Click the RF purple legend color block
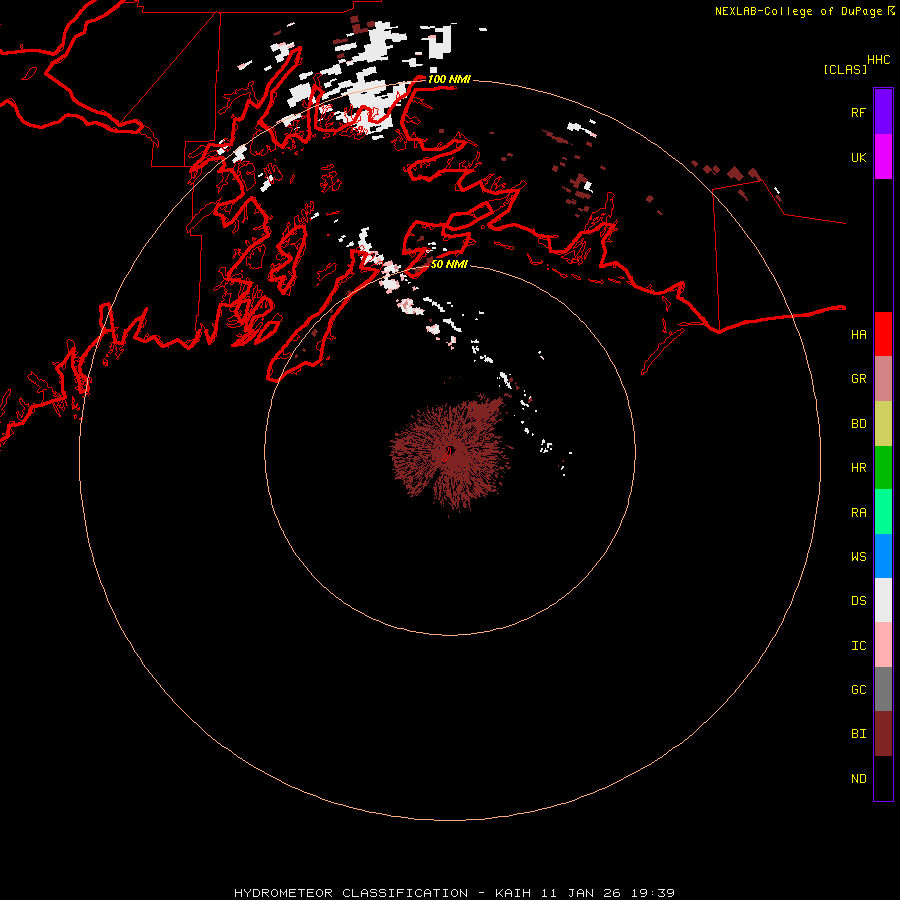Screen dimensions: 900x900 pyautogui.click(x=883, y=112)
